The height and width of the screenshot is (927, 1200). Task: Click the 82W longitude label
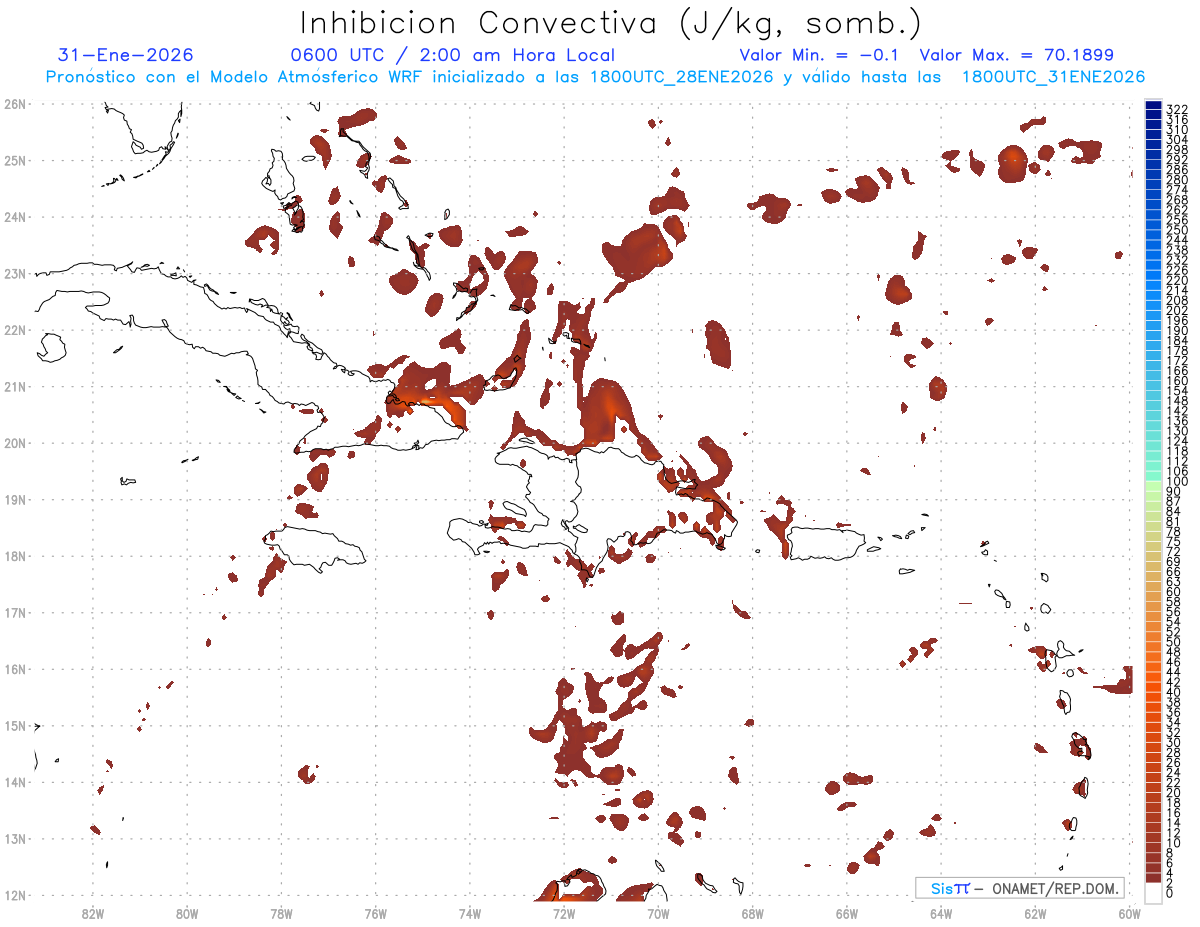coord(92,913)
